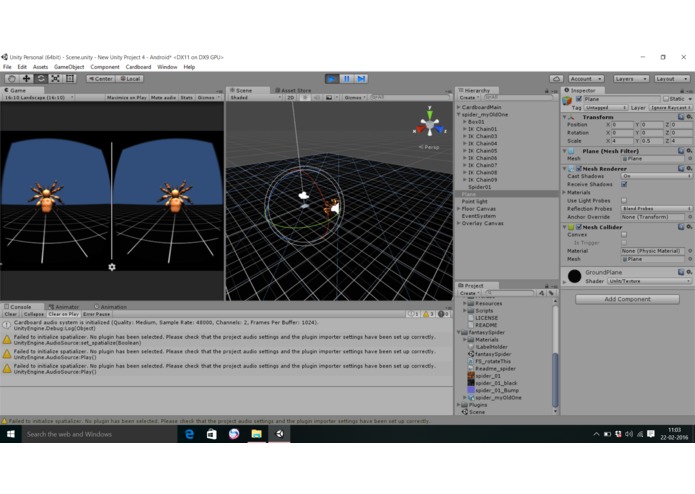Screen dimensions: 695x494
Task: Open the Reflection Probes dropdown
Action: tap(656, 209)
